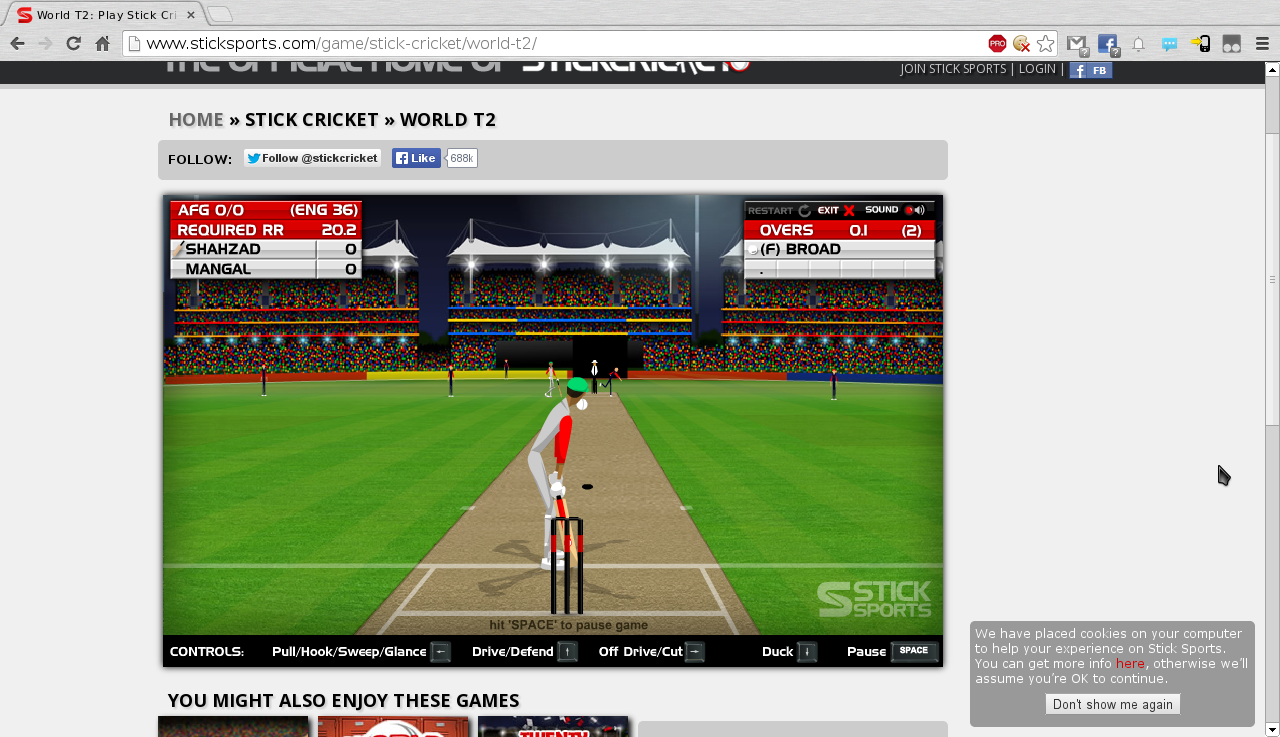Bookmark this page with the star icon
This screenshot has height=737, width=1280.
1045,43
